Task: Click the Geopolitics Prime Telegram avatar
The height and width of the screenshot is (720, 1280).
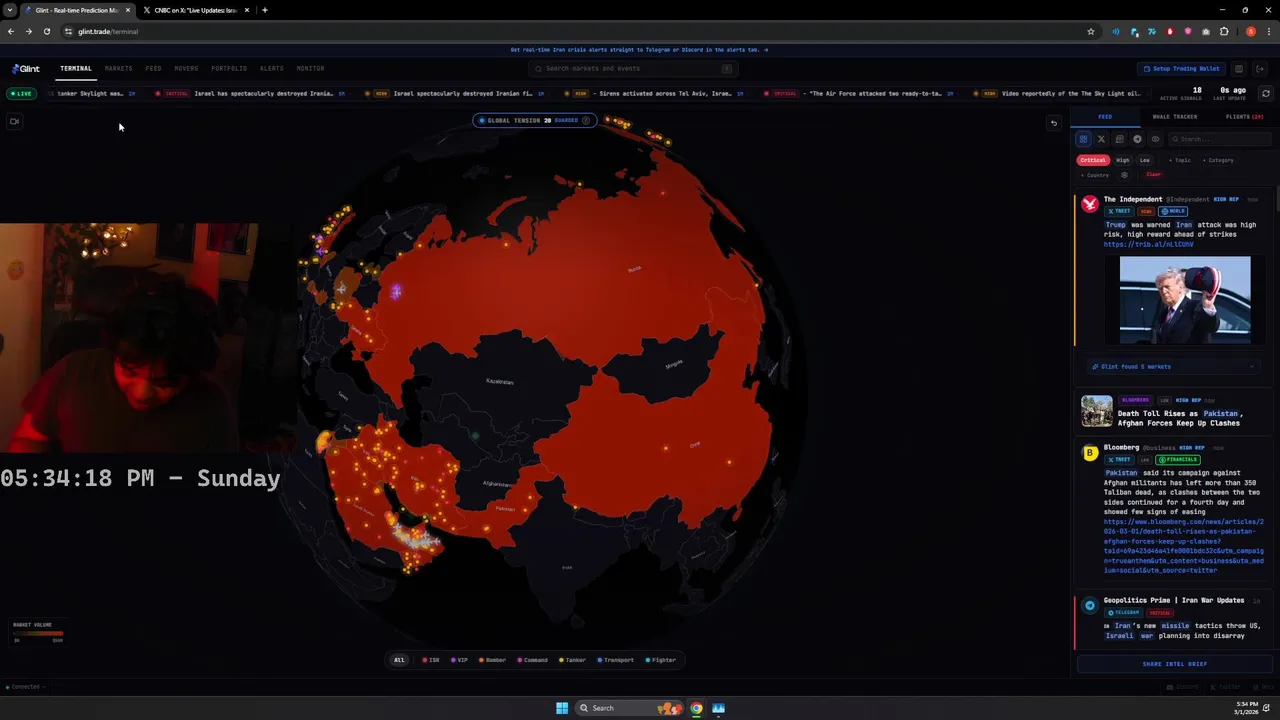Action: click(x=1090, y=605)
